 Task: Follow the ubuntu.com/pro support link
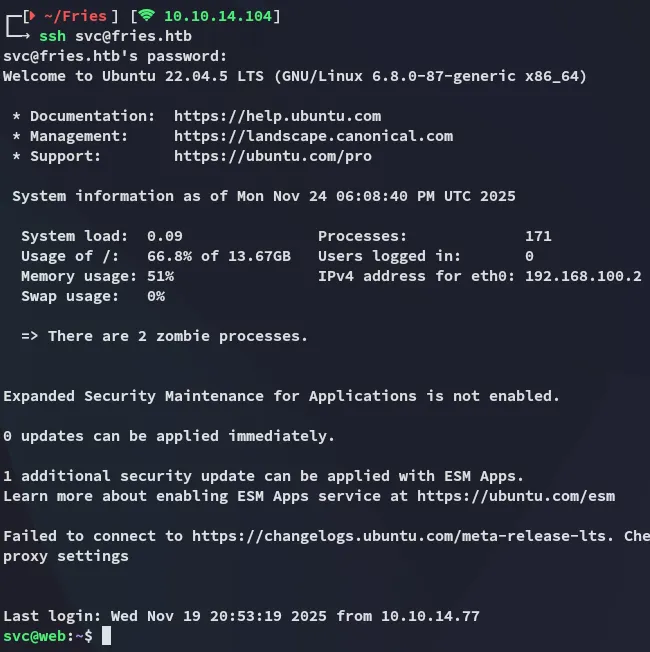(x=272, y=156)
